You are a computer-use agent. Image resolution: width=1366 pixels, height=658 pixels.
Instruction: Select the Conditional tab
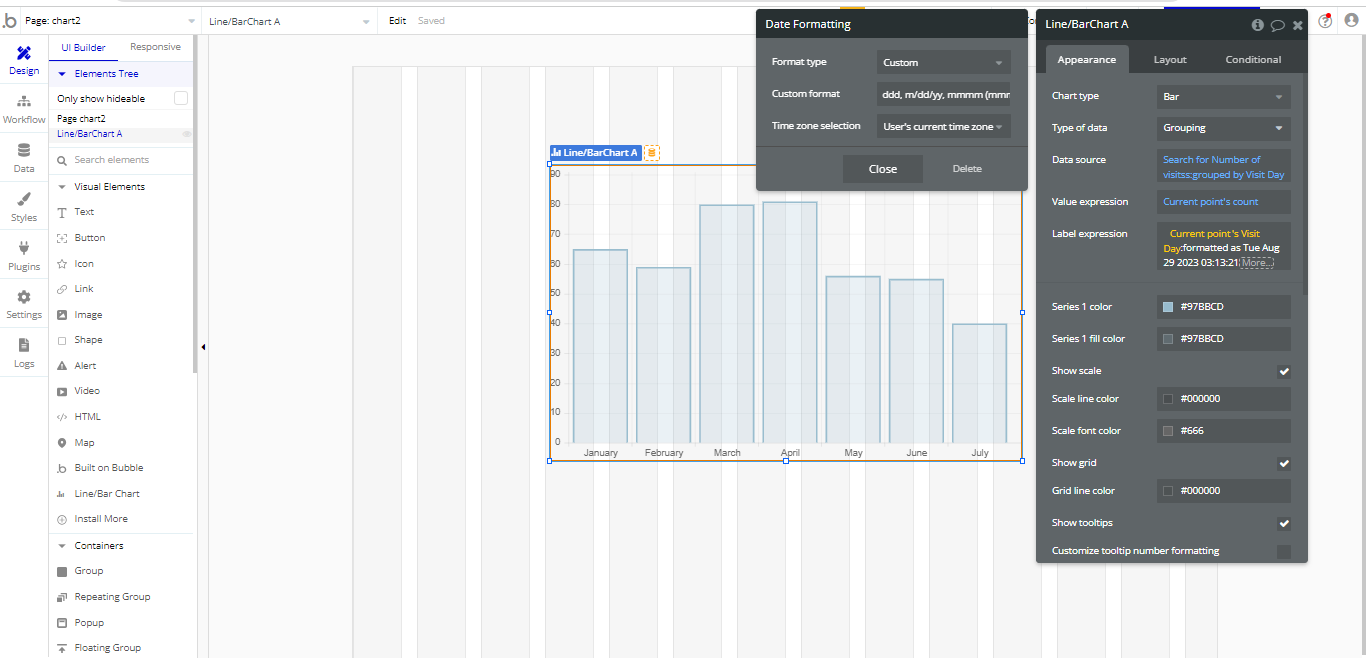point(1253,59)
